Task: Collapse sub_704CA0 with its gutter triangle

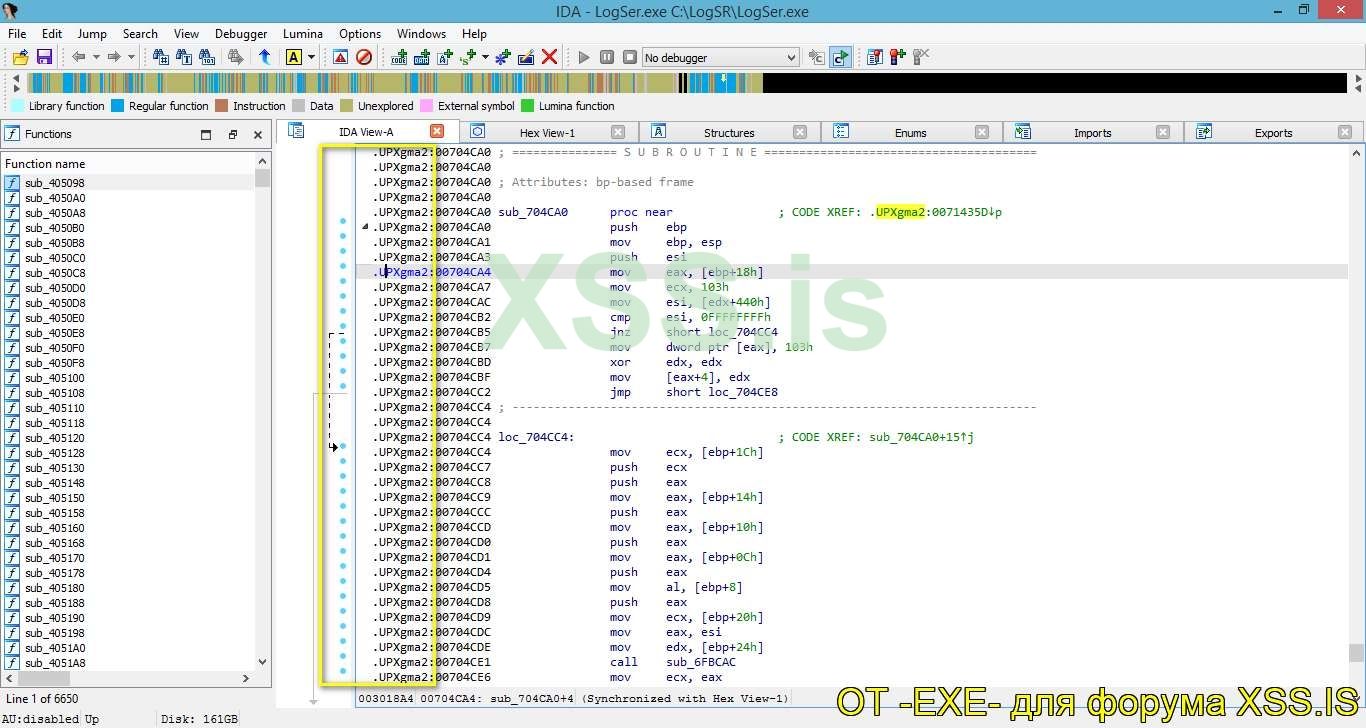Action: point(366,227)
